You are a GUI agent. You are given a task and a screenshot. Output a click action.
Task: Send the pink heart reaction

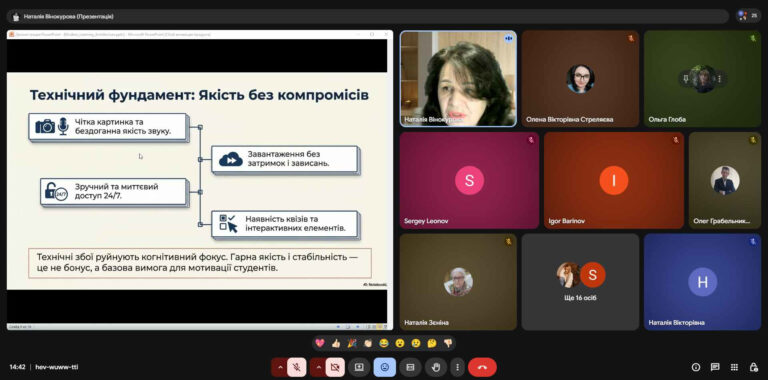tap(319, 343)
